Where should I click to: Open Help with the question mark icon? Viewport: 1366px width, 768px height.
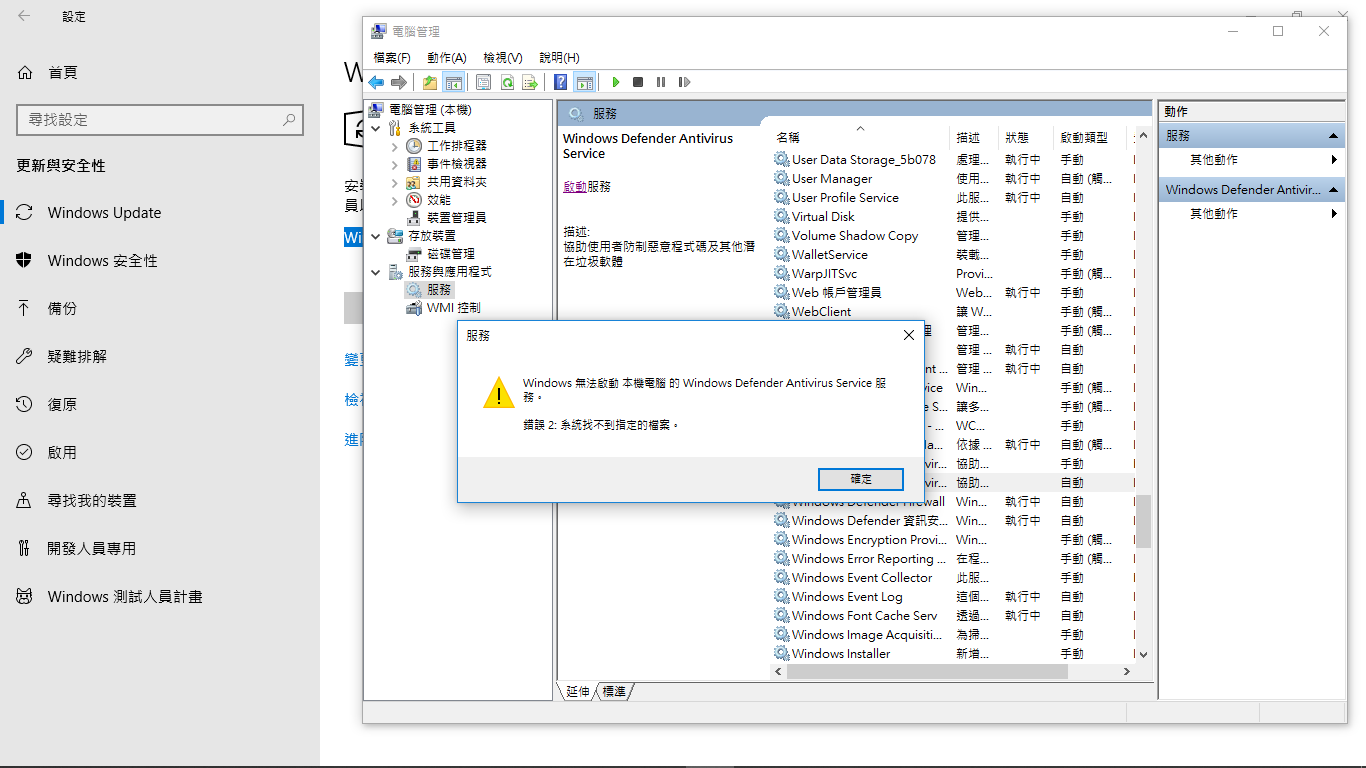561,82
